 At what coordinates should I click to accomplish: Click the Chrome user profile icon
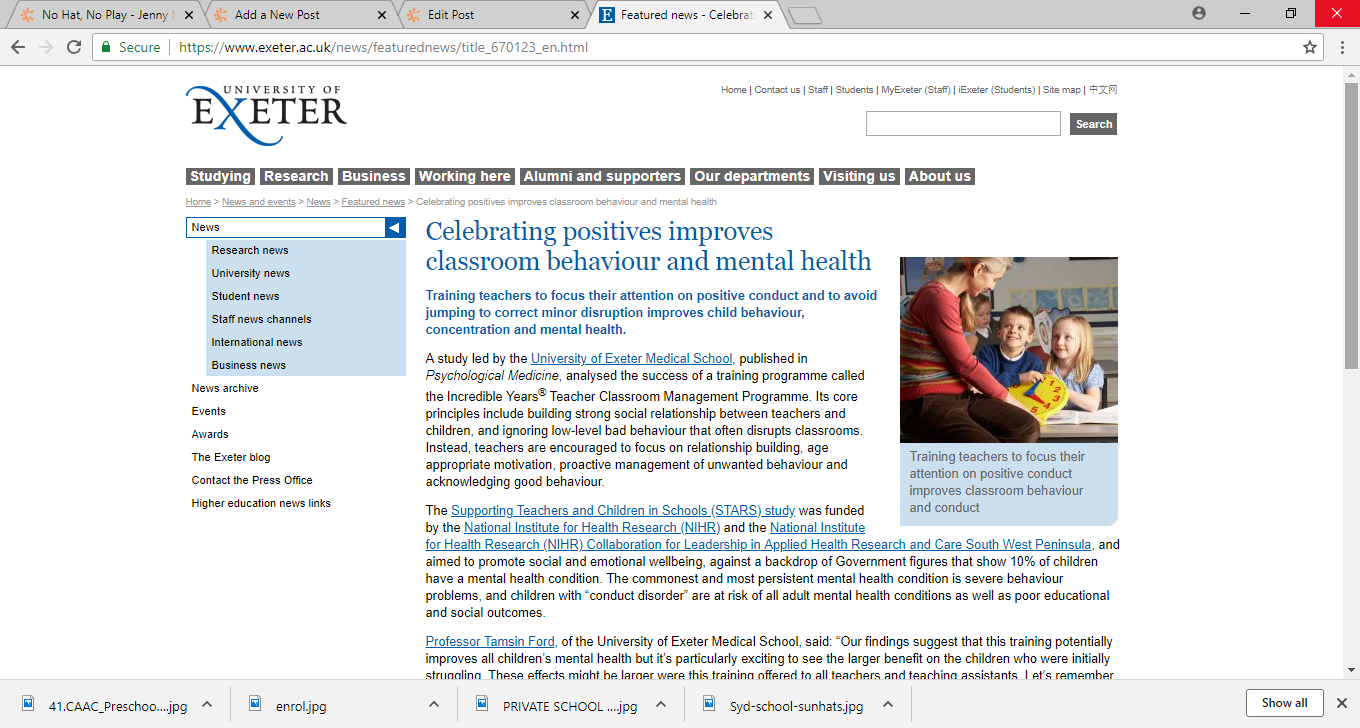(x=1199, y=13)
